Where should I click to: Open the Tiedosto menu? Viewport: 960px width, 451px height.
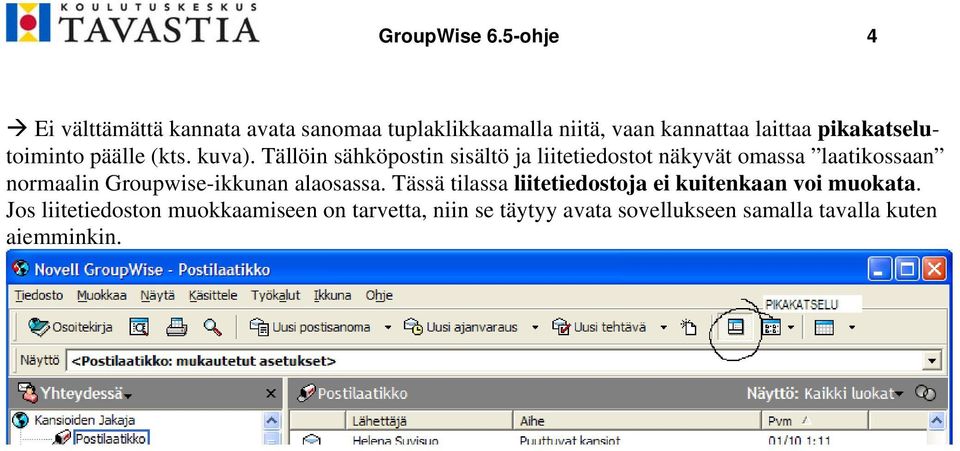[39, 296]
